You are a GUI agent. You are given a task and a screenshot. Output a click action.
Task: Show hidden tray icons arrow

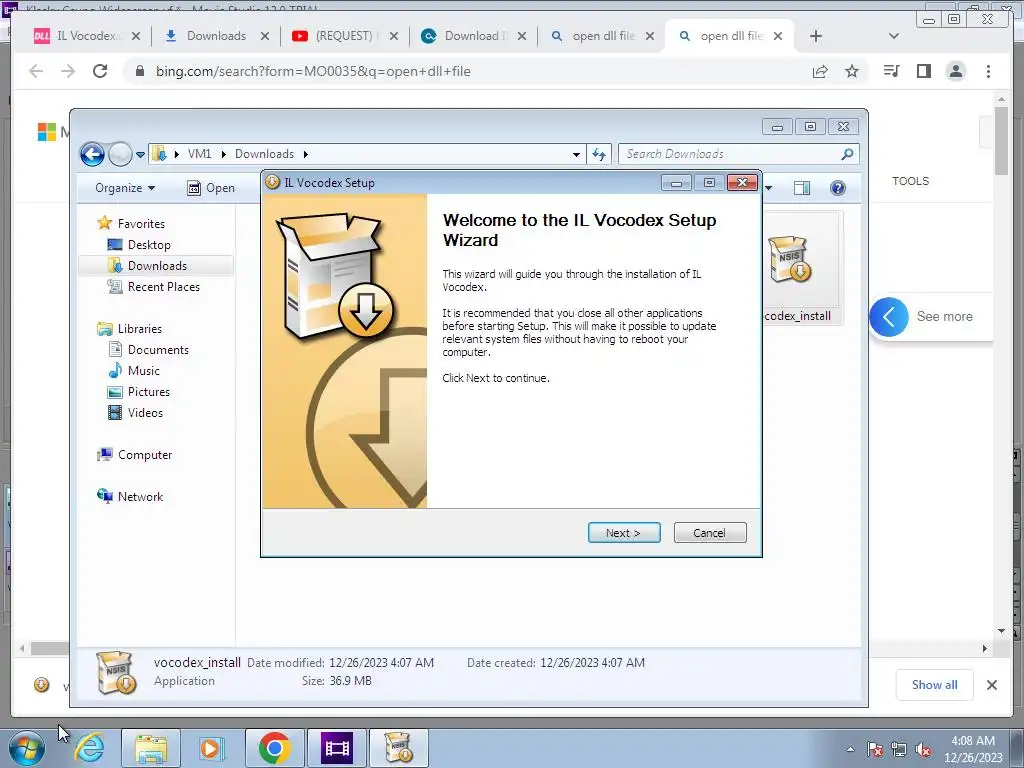point(850,750)
